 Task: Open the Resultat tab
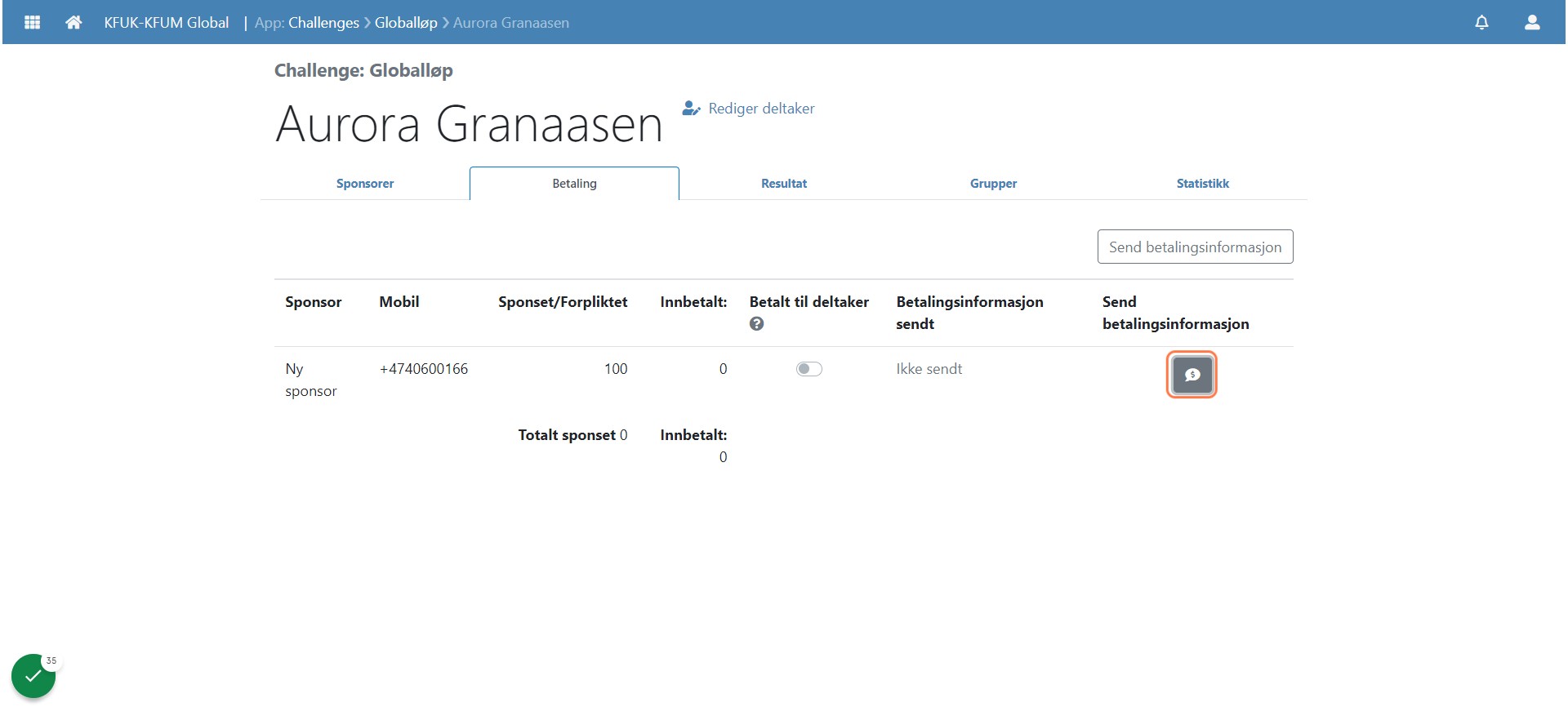[784, 184]
